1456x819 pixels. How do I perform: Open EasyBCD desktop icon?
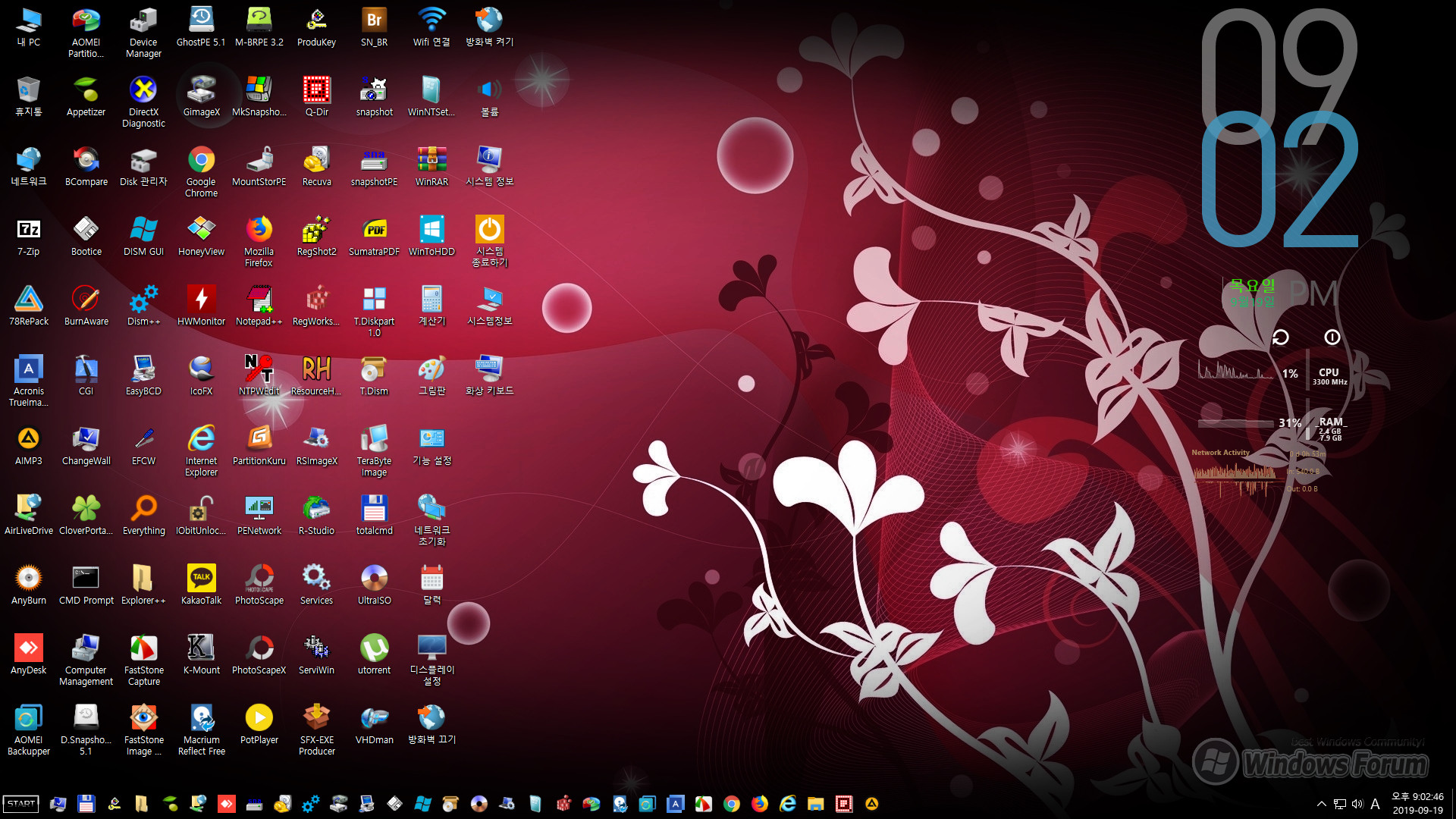[x=143, y=375]
